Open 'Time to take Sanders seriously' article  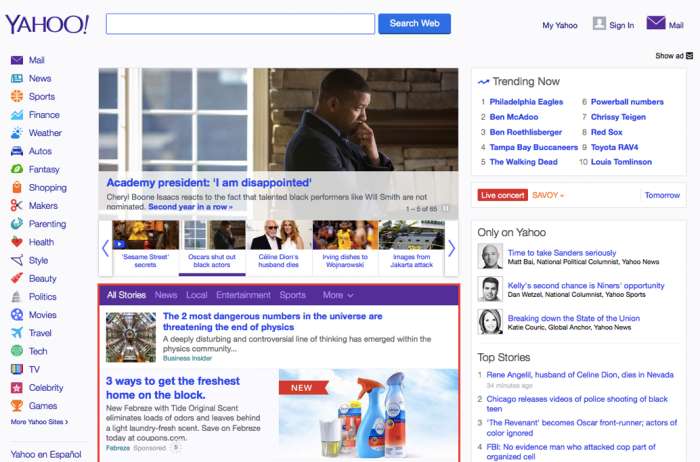click(562, 253)
